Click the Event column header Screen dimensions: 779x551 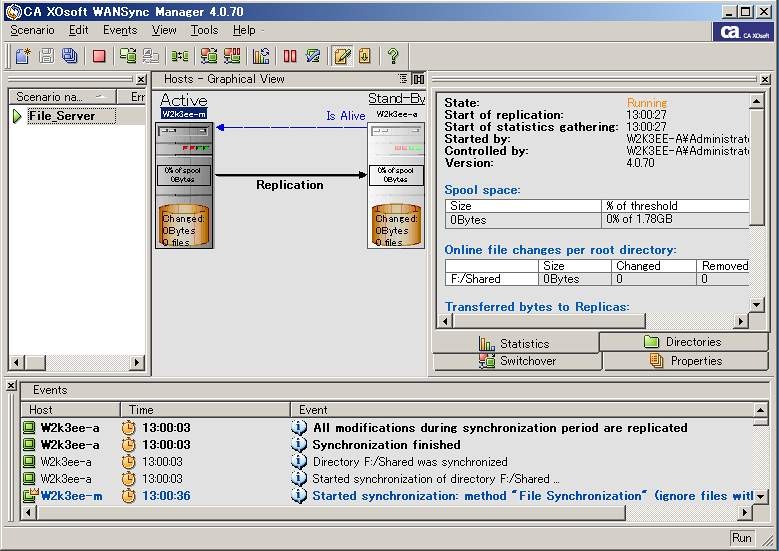click(522, 410)
